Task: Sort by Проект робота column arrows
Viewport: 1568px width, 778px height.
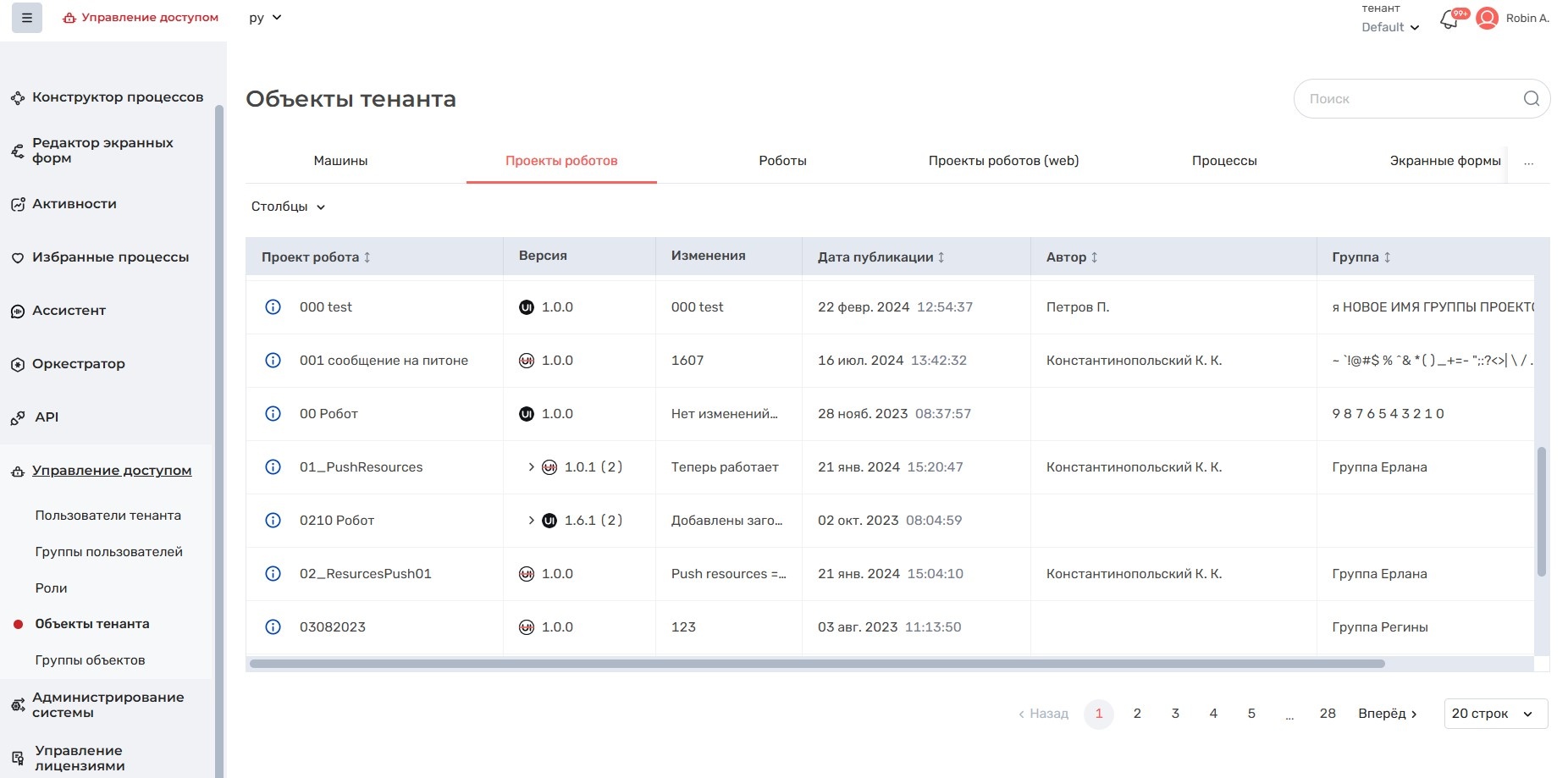Action: 367,257
